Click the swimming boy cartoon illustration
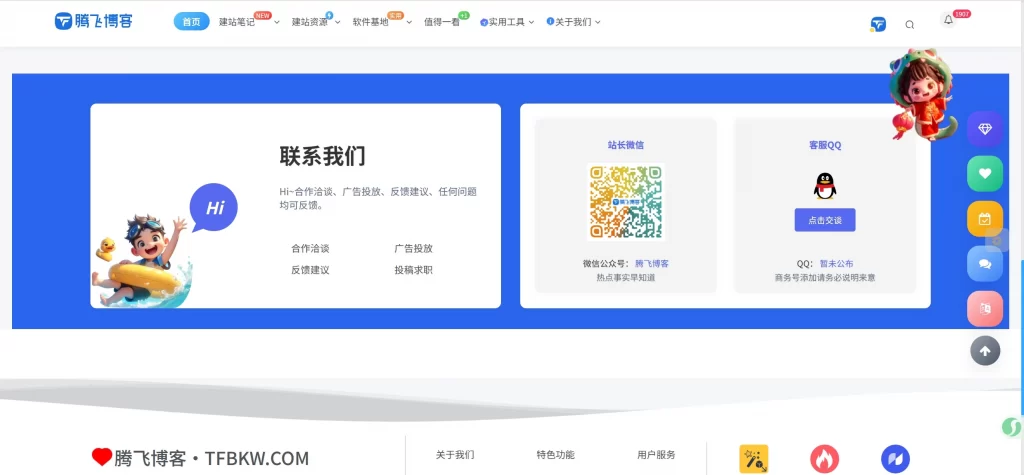Screen dimensions: 1024x475 pos(142,260)
